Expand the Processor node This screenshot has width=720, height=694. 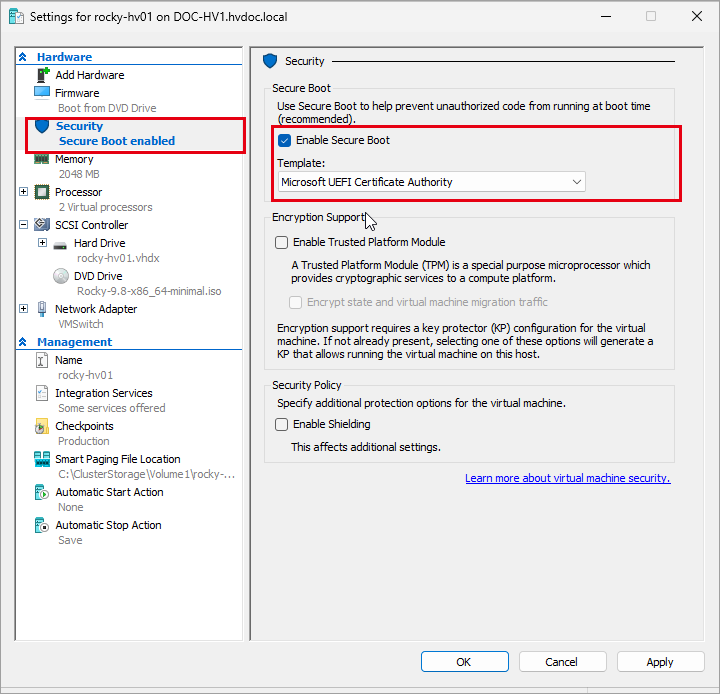(23, 192)
